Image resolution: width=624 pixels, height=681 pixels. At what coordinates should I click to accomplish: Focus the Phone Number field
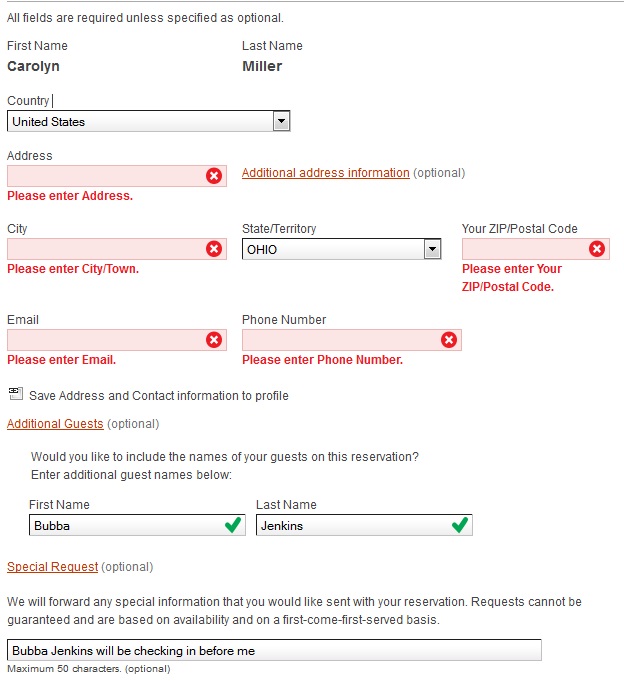coord(340,340)
